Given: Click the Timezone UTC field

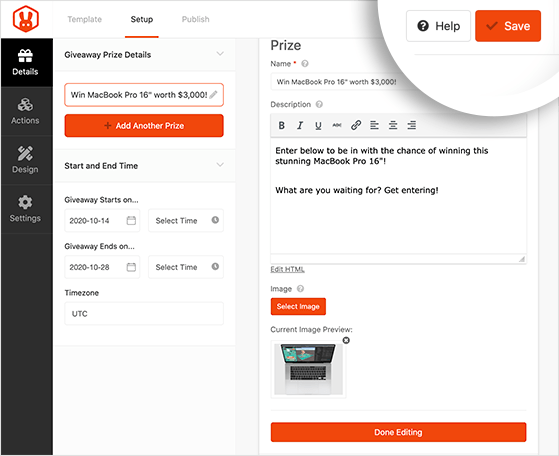Looking at the screenshot, I should 144,313.
